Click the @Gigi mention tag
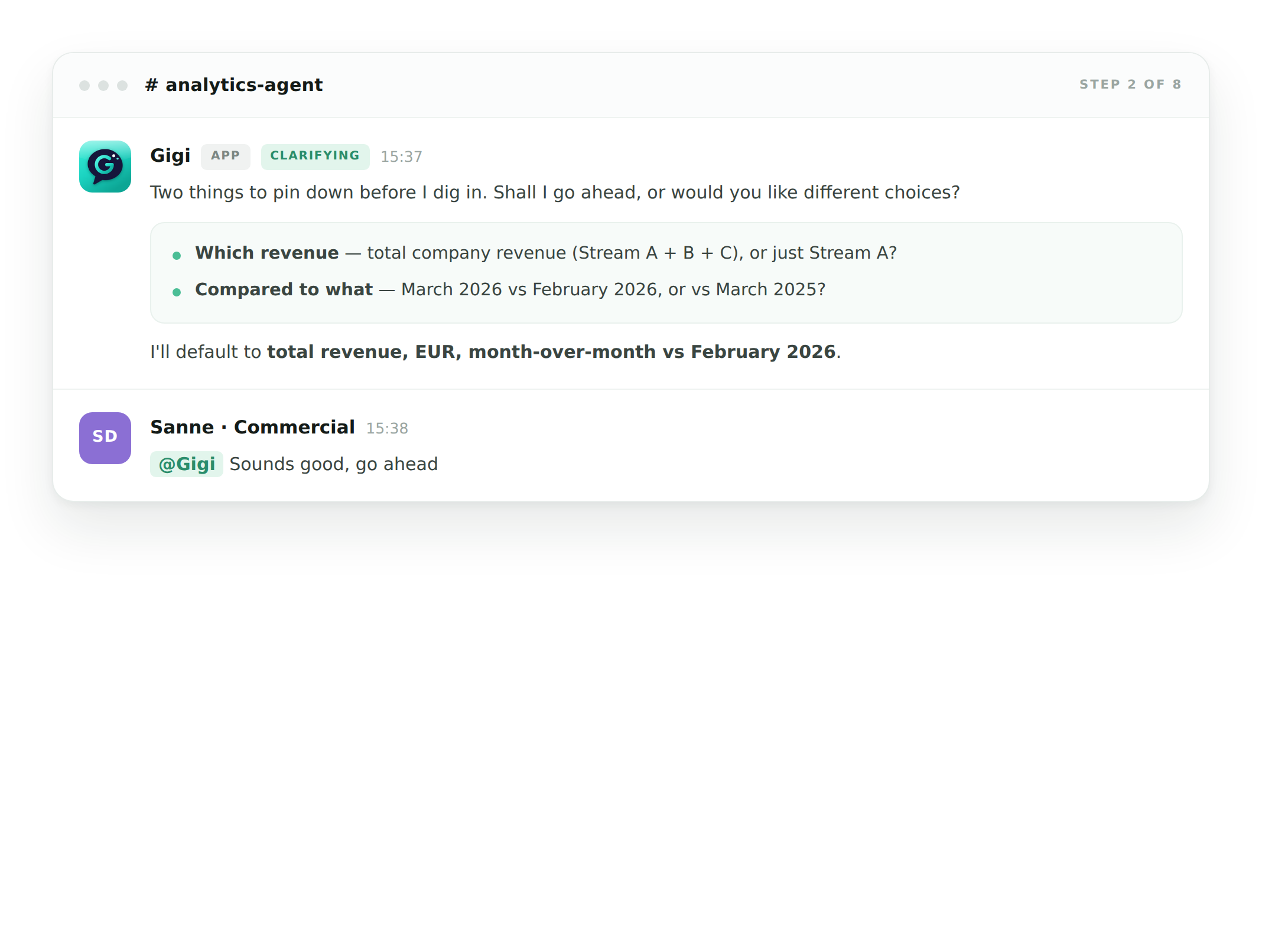 tap(187, 464)
